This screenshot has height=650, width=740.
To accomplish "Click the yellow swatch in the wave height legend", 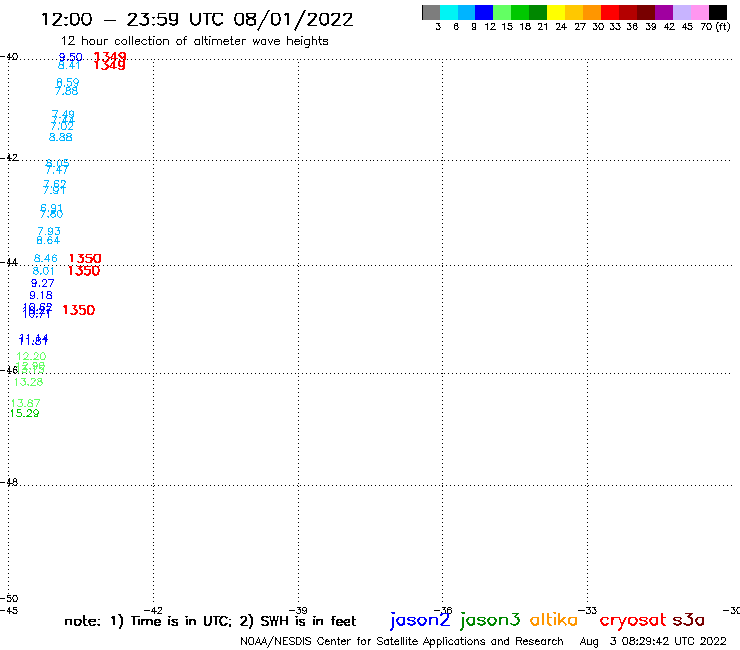I will pyautogui.click(x=555, y=12).
